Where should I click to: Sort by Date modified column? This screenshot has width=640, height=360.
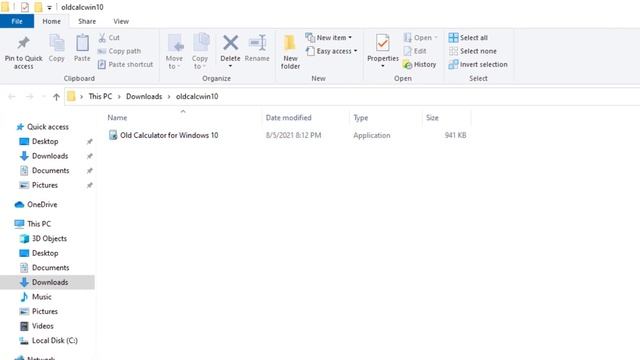289,118
